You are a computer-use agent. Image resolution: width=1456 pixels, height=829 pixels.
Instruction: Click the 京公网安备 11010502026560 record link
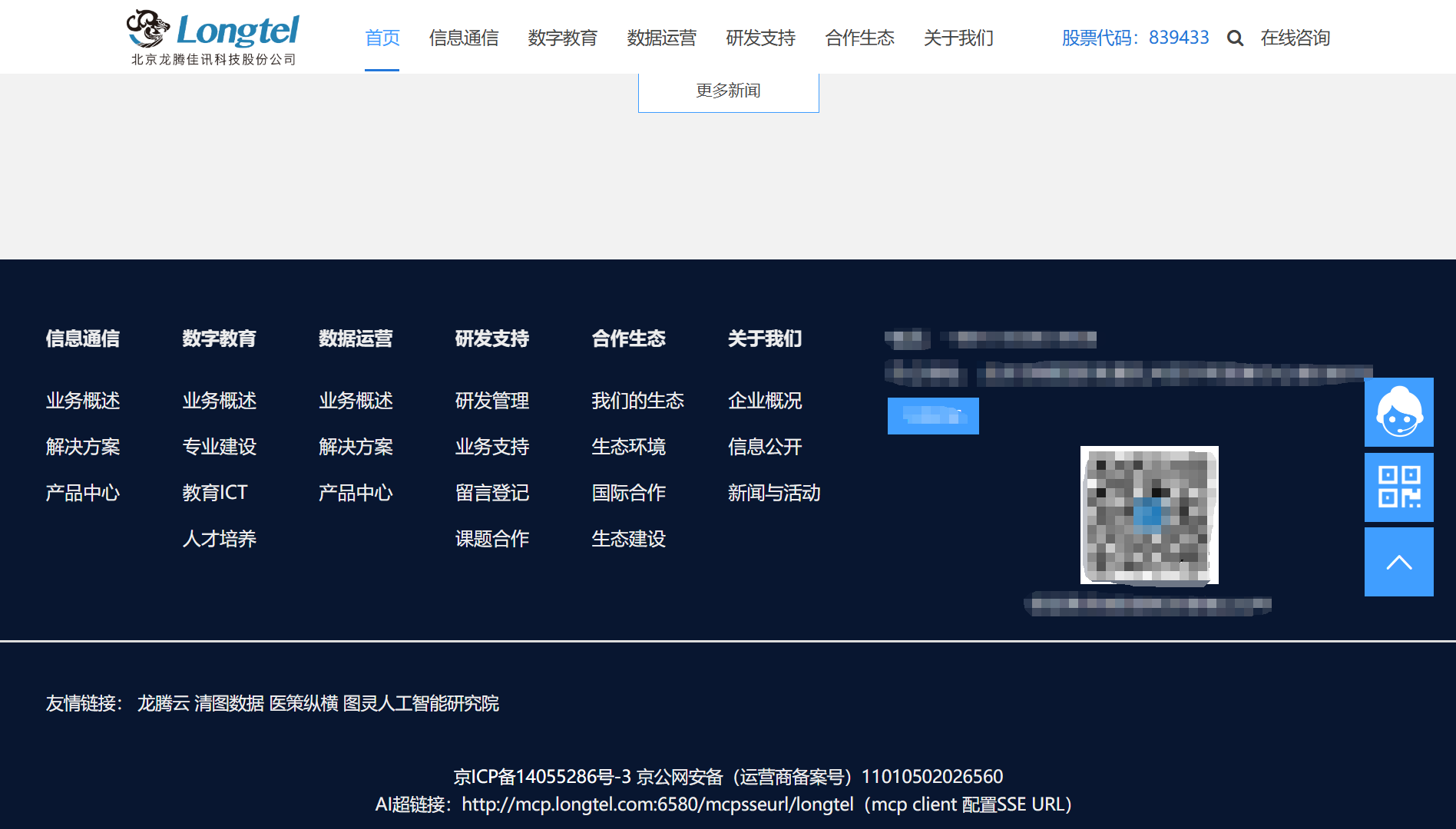[820, 777]
